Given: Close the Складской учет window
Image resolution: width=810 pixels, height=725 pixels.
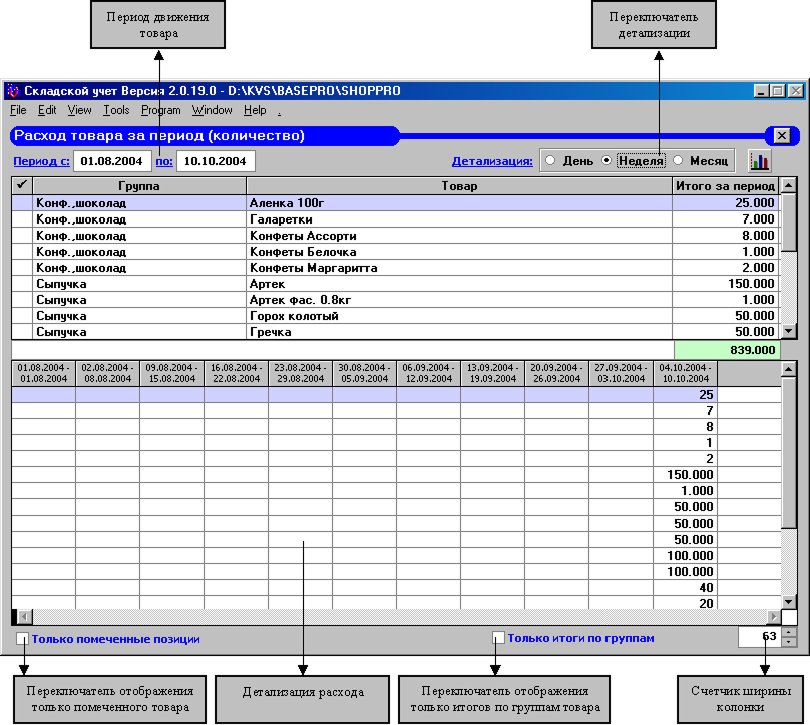Looking at the screenshot, I should click(x=796, y=91).
